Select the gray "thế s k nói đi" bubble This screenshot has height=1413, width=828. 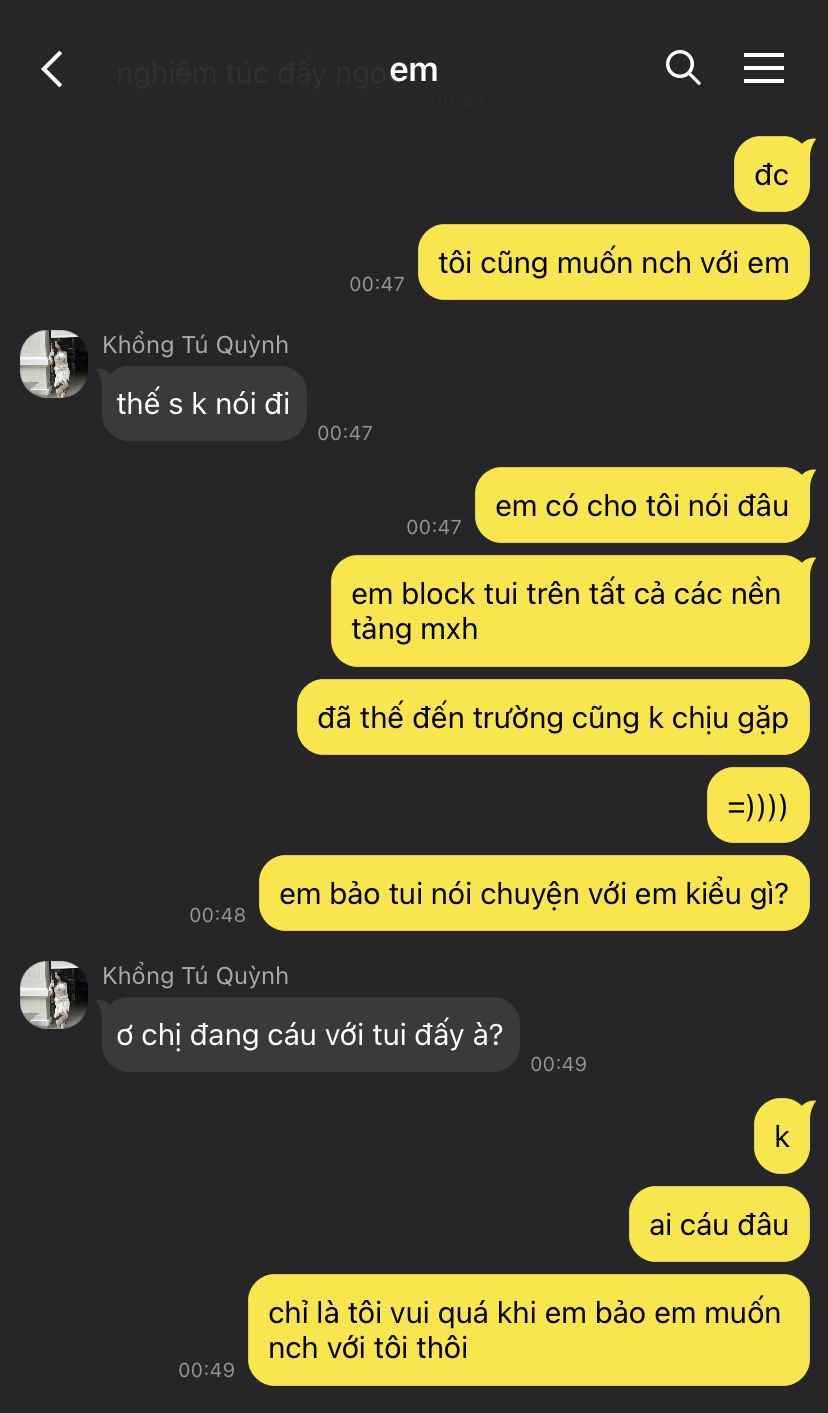[204, 403]
